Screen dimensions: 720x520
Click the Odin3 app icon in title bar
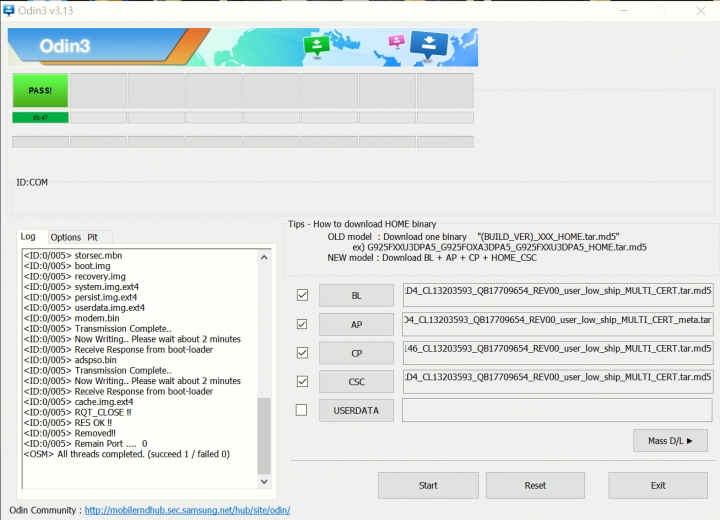[8, 10]
